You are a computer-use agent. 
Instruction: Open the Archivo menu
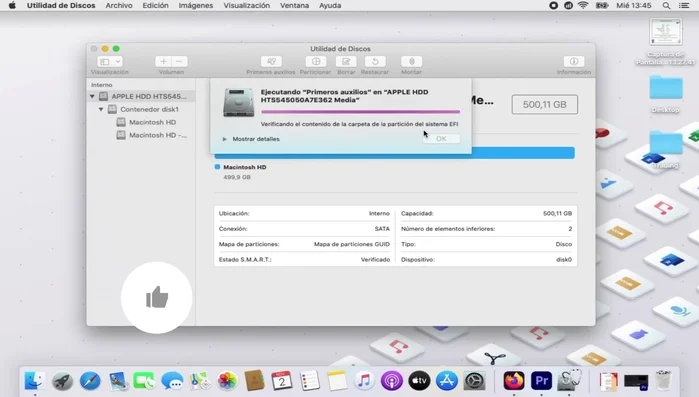119,5
